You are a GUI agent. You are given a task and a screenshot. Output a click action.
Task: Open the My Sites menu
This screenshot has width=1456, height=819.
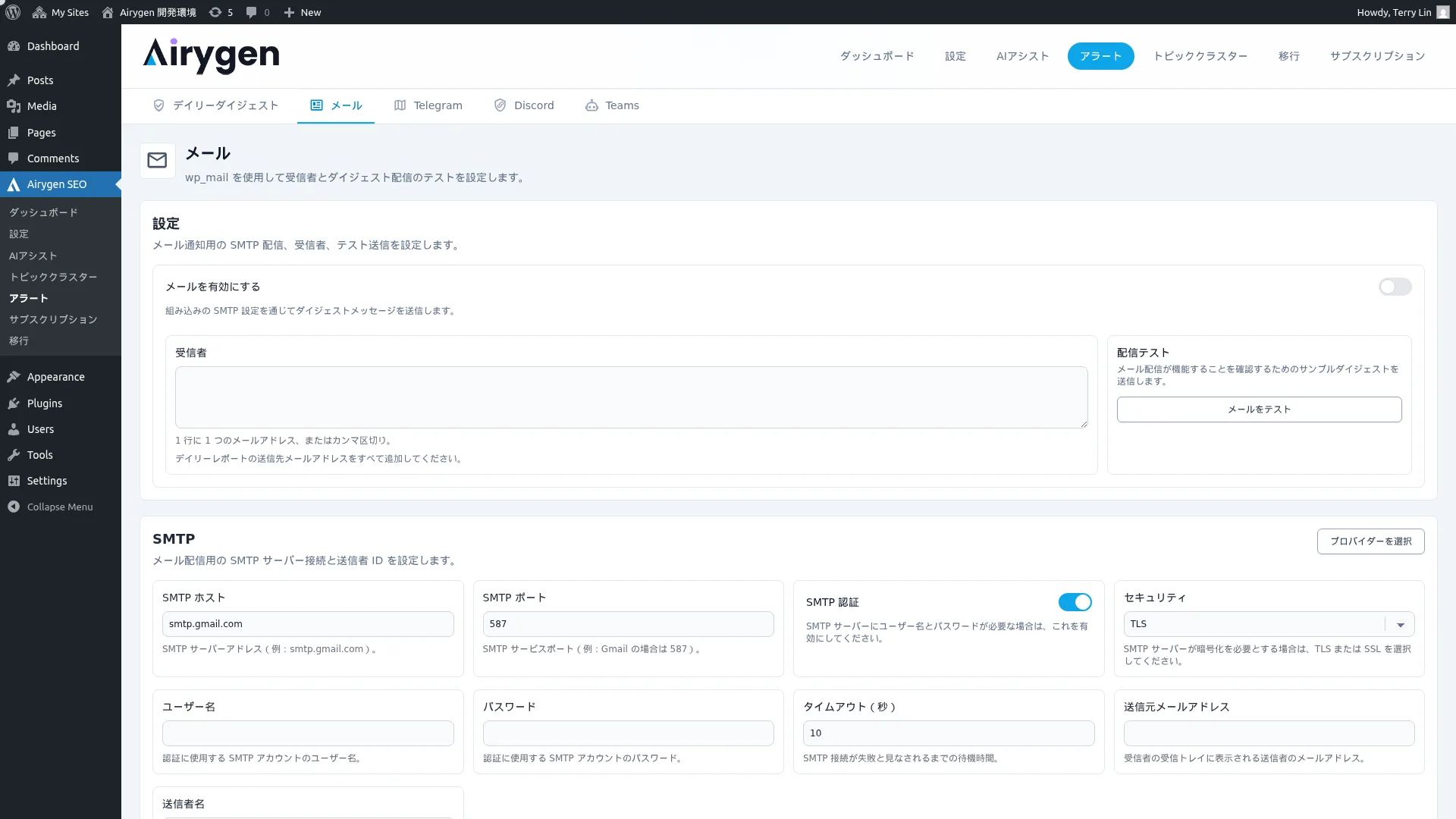coord(61,12)
